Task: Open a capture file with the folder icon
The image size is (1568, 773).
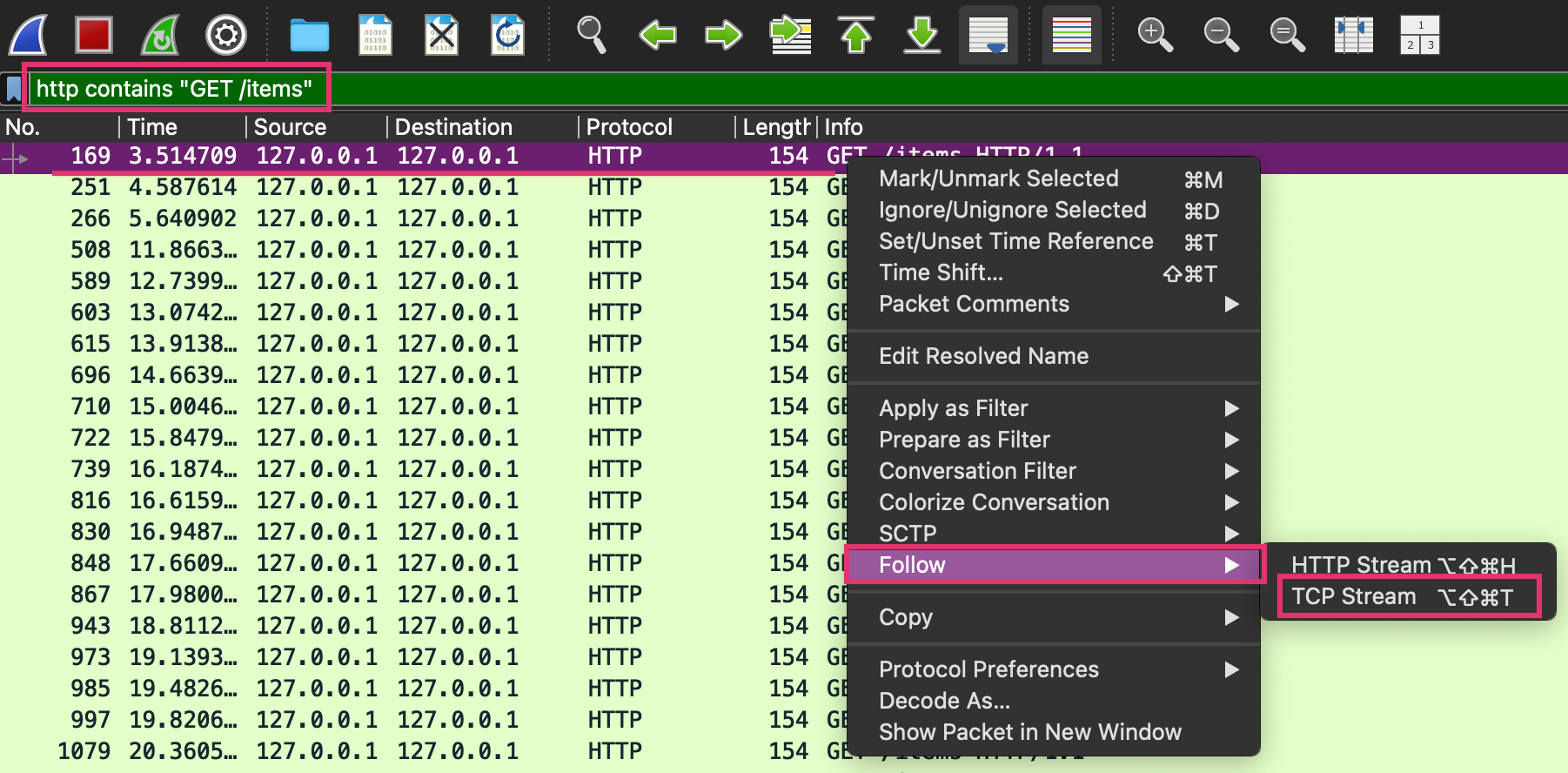Action: (x=310, y=35)
